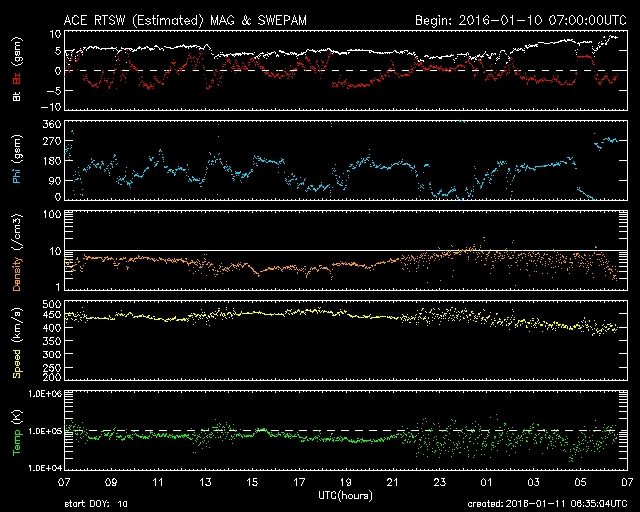
Task: Click hour 23 on the time axis
Action: 438,482
